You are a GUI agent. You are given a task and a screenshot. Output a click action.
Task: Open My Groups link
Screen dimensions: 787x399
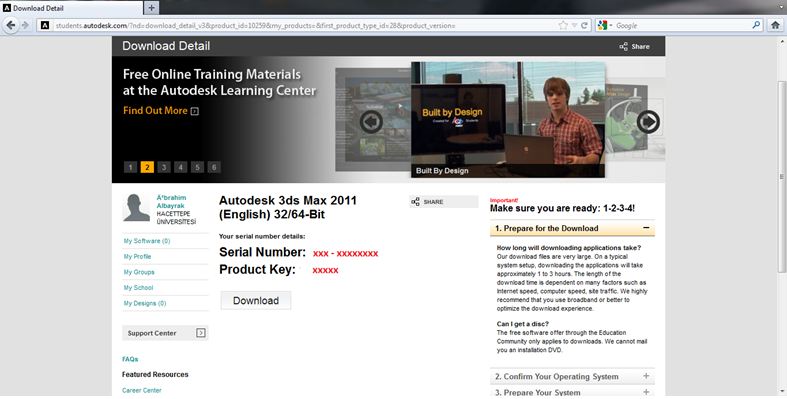[x=139, y=272]
